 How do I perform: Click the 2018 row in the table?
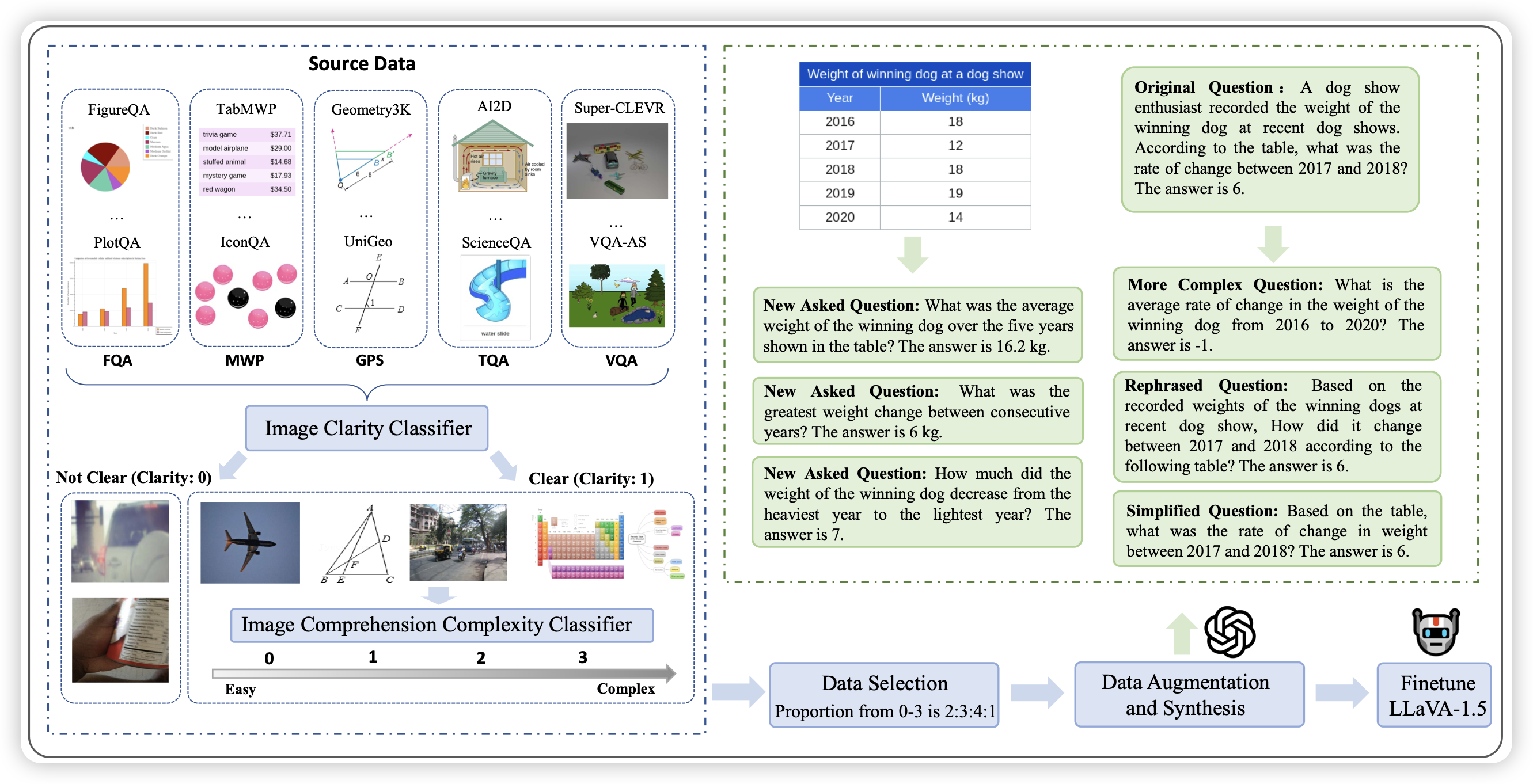[x=914, y=170]
